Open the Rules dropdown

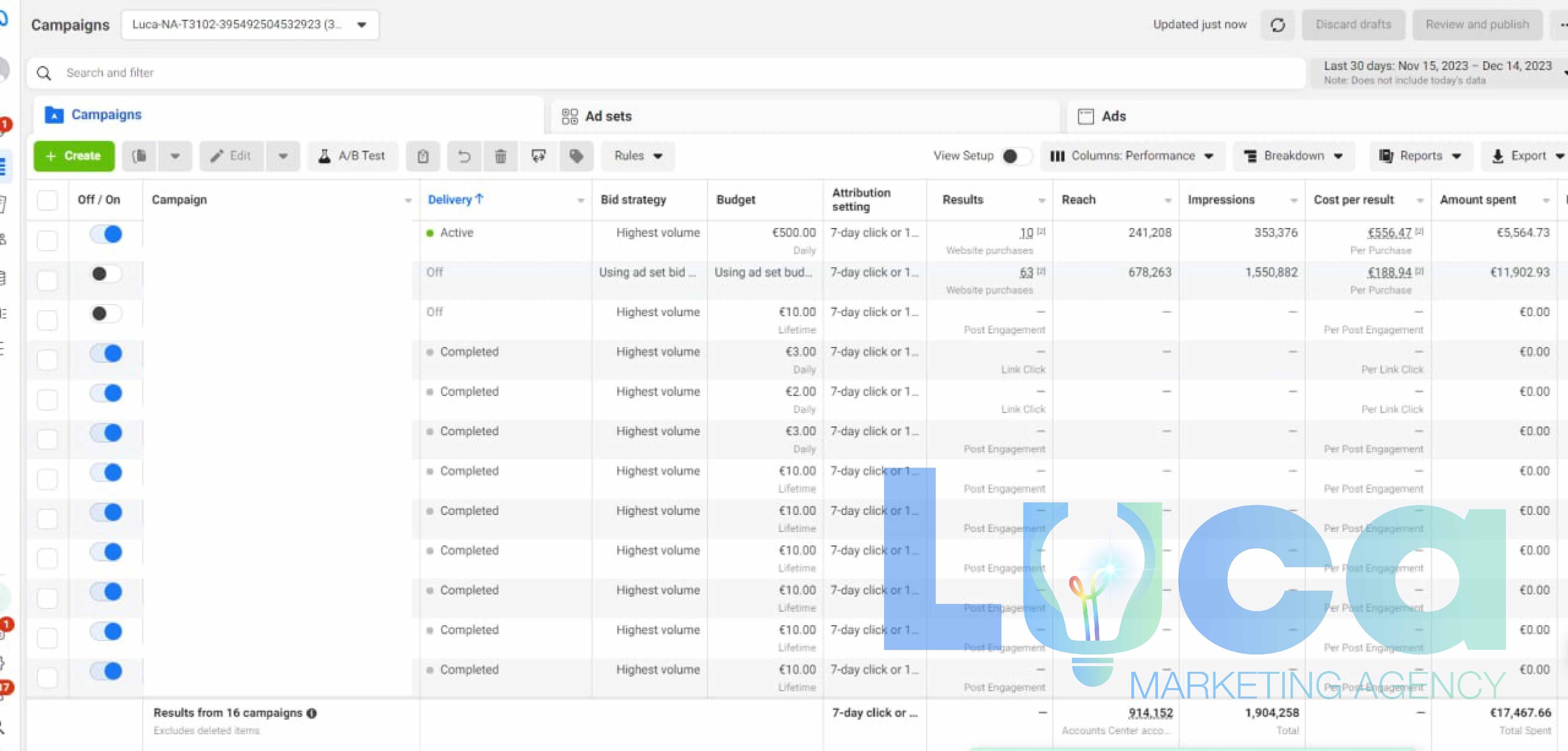638,156
